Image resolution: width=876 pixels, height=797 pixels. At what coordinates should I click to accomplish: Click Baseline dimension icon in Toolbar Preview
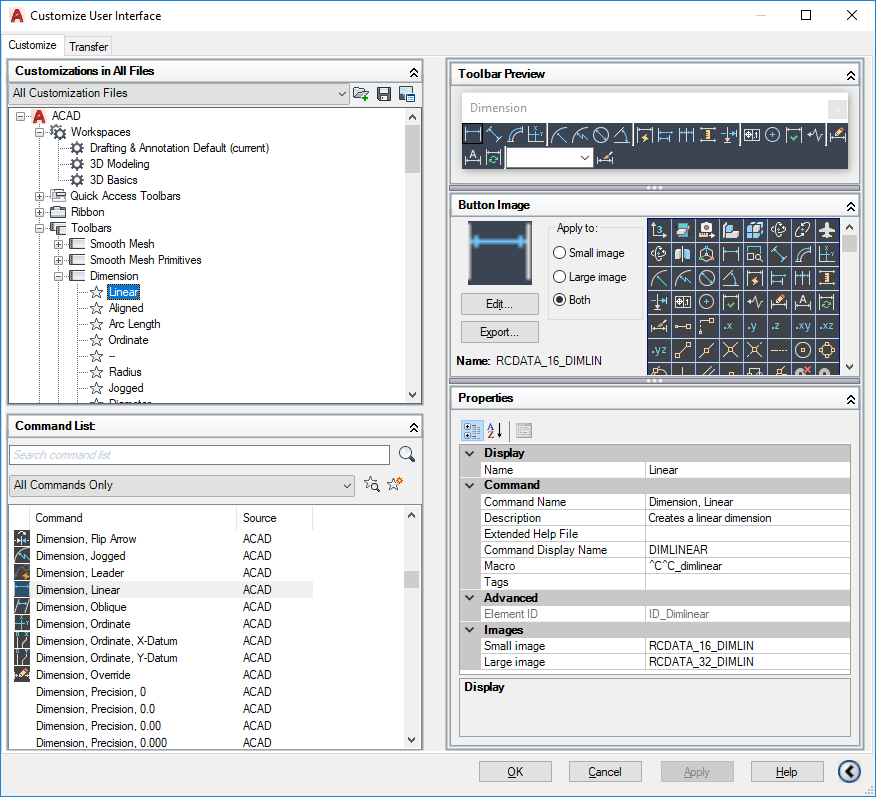point(665,135)
